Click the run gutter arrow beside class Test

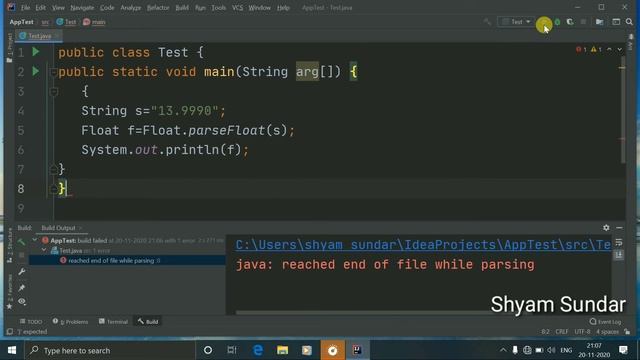click(36, 52)
